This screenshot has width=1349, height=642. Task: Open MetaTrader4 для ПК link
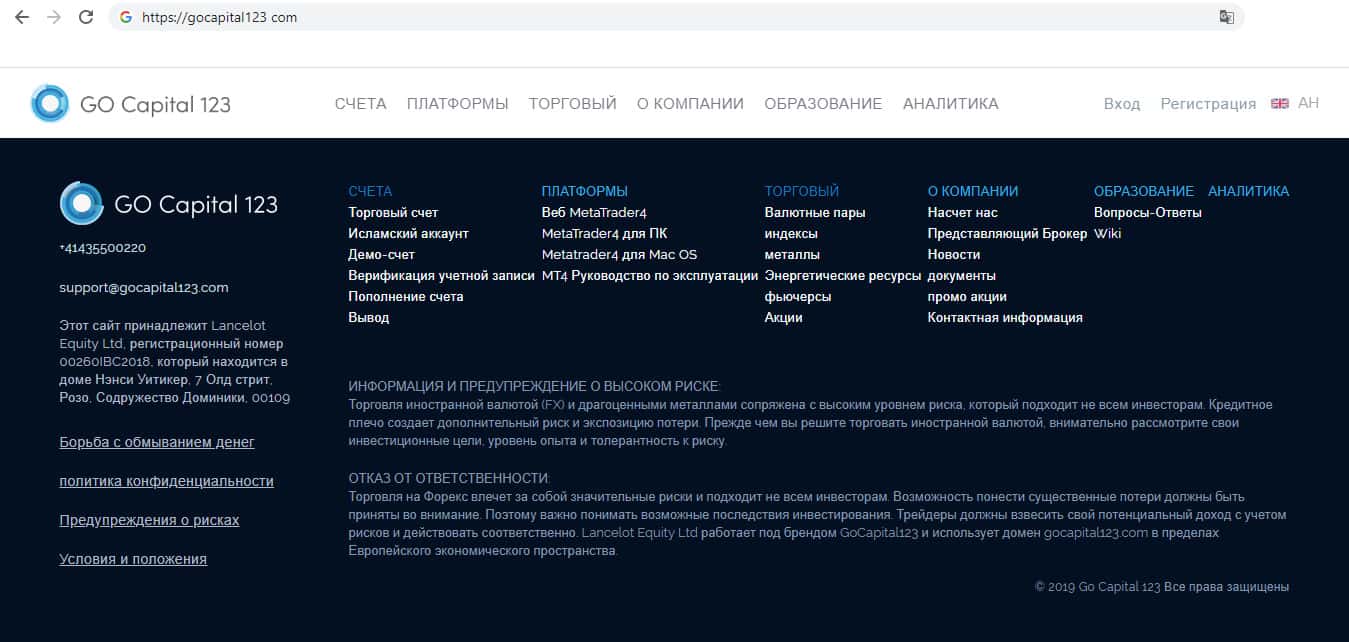[x=604, y=233]
